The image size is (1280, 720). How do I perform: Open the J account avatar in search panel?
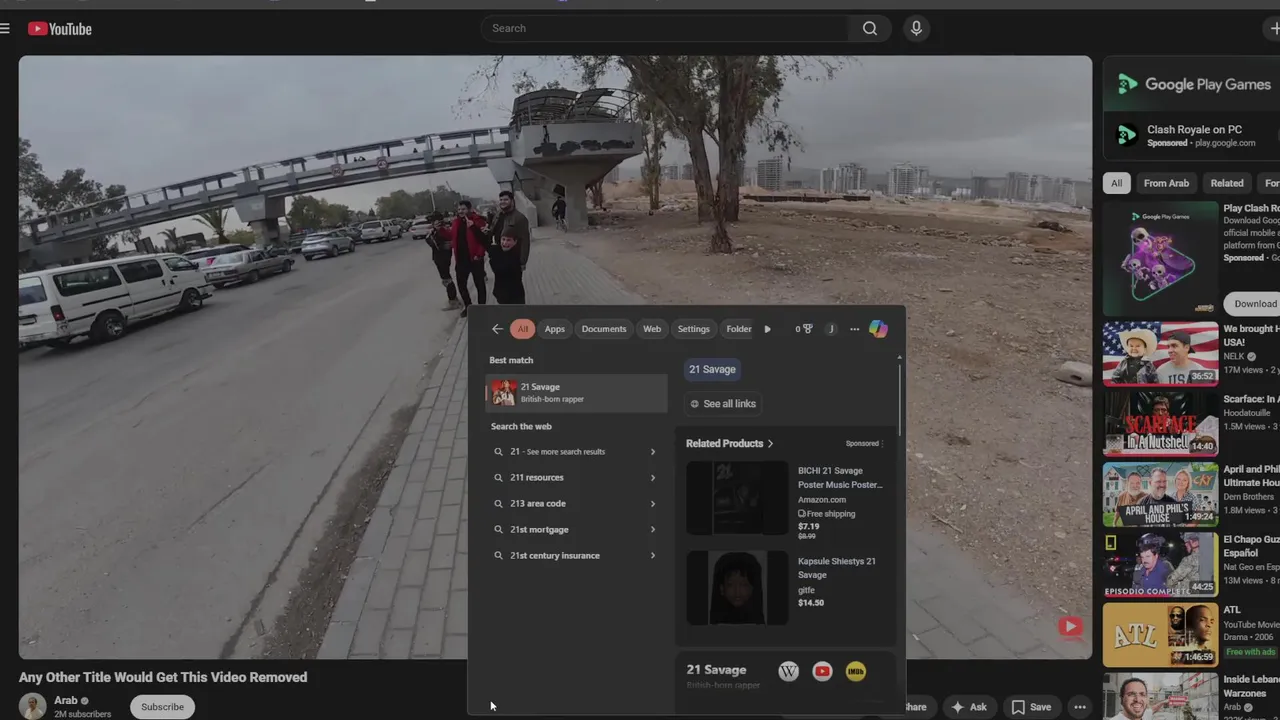831,329
